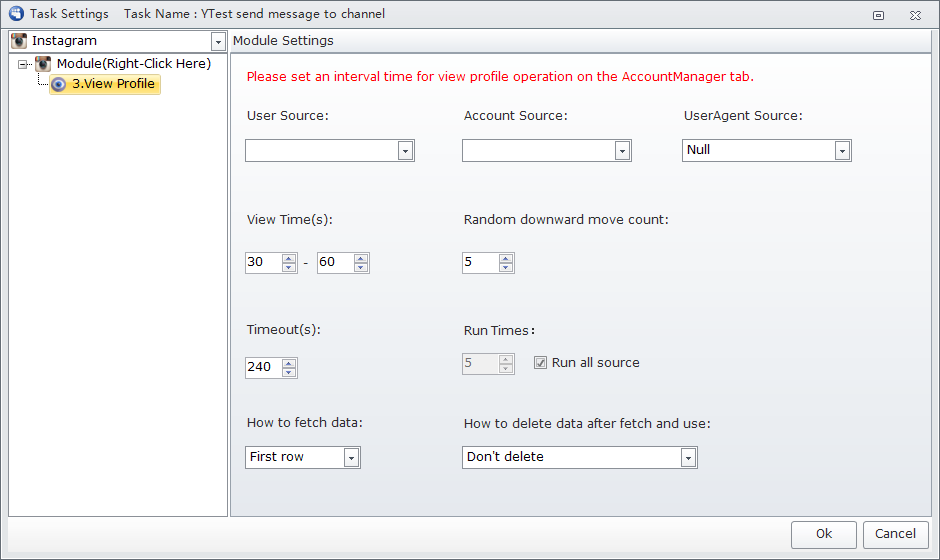
Task: Decrease the maximum View Time value
Action: (361, 267)
